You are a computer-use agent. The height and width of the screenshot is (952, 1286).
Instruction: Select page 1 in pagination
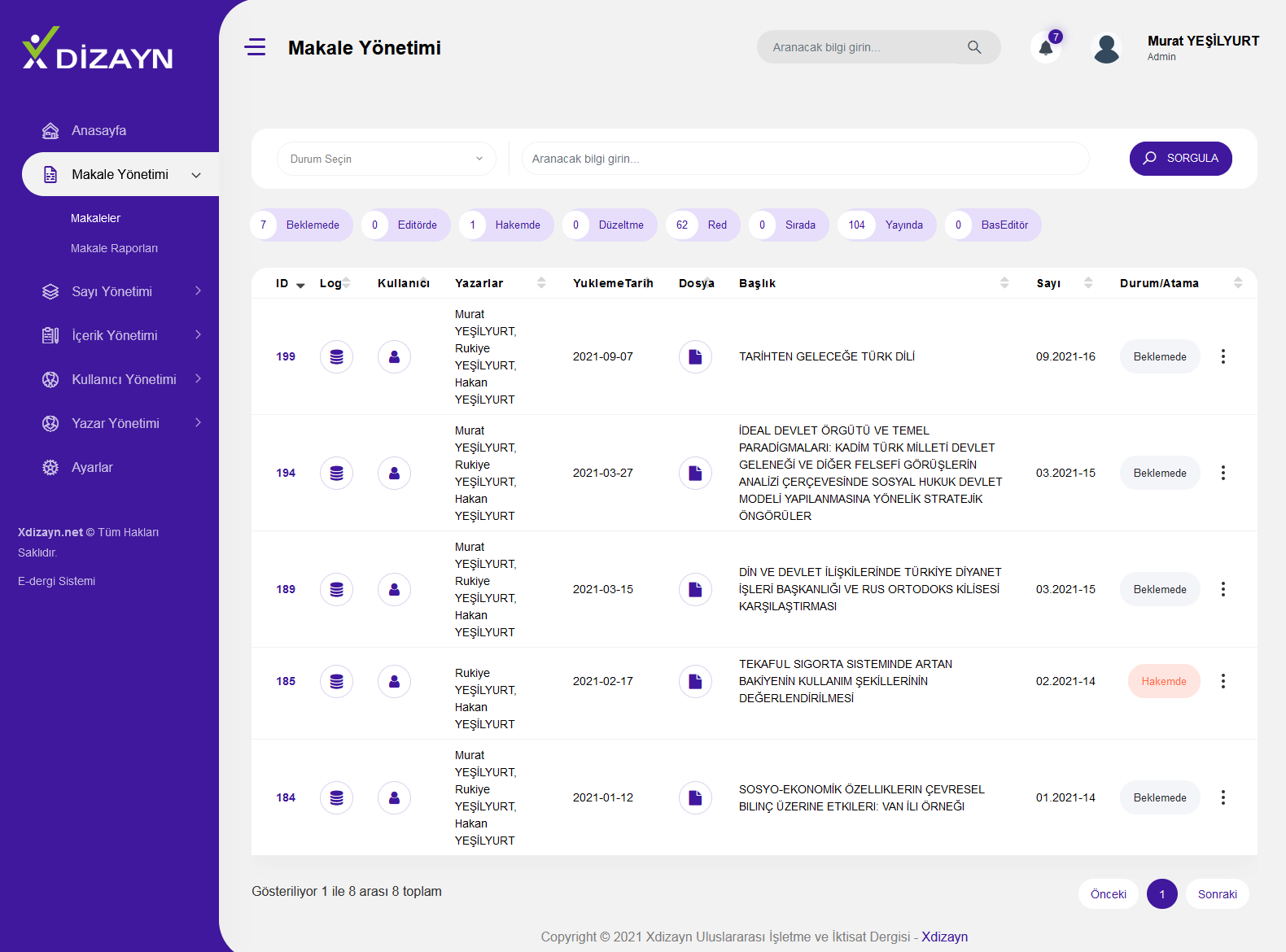1162,893
